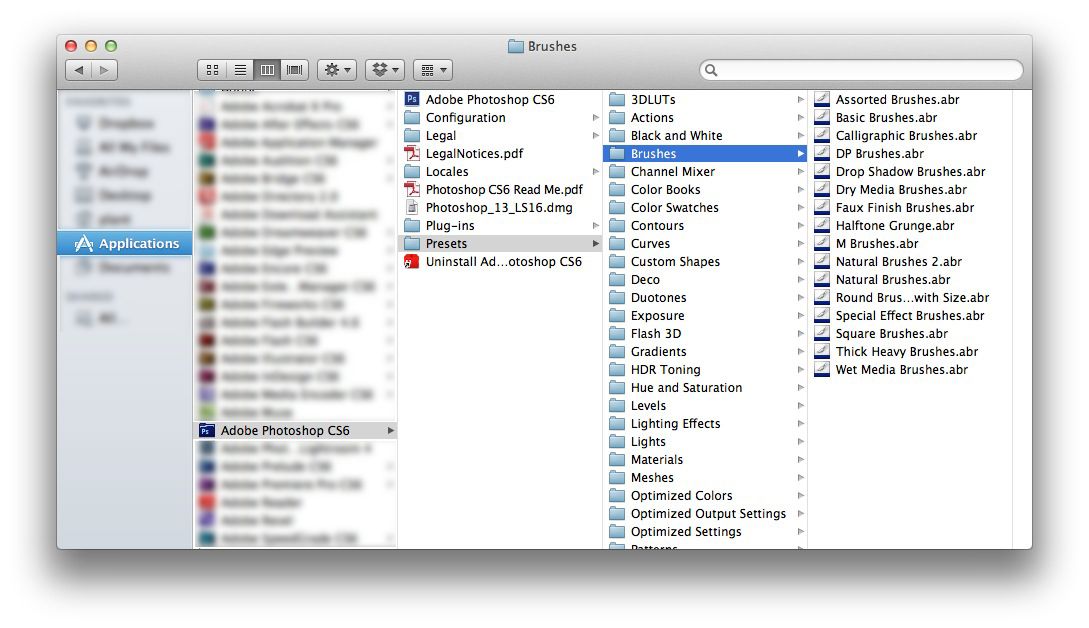Expand the Optimized Output Settings arrow
Screen dimensions: 1089x628
pyautogui.click(x=800, y=514)
